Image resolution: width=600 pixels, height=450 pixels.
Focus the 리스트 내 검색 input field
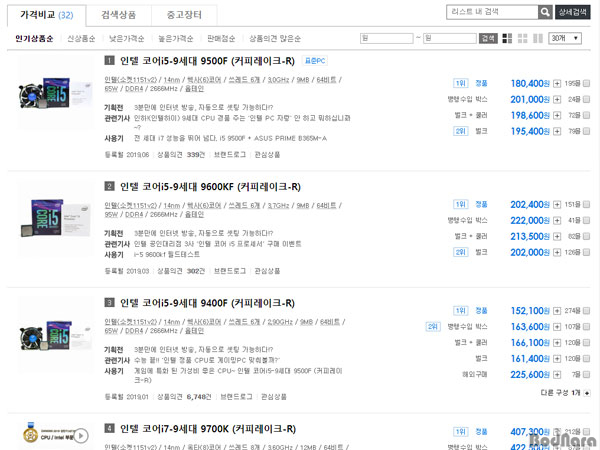[x=492, y=12]
